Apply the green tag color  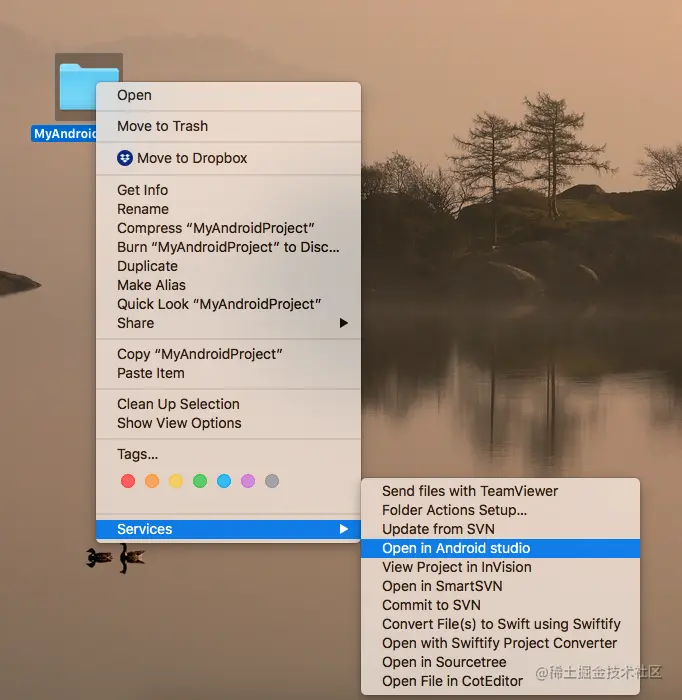pyautogui.click(x=200, y=481)
